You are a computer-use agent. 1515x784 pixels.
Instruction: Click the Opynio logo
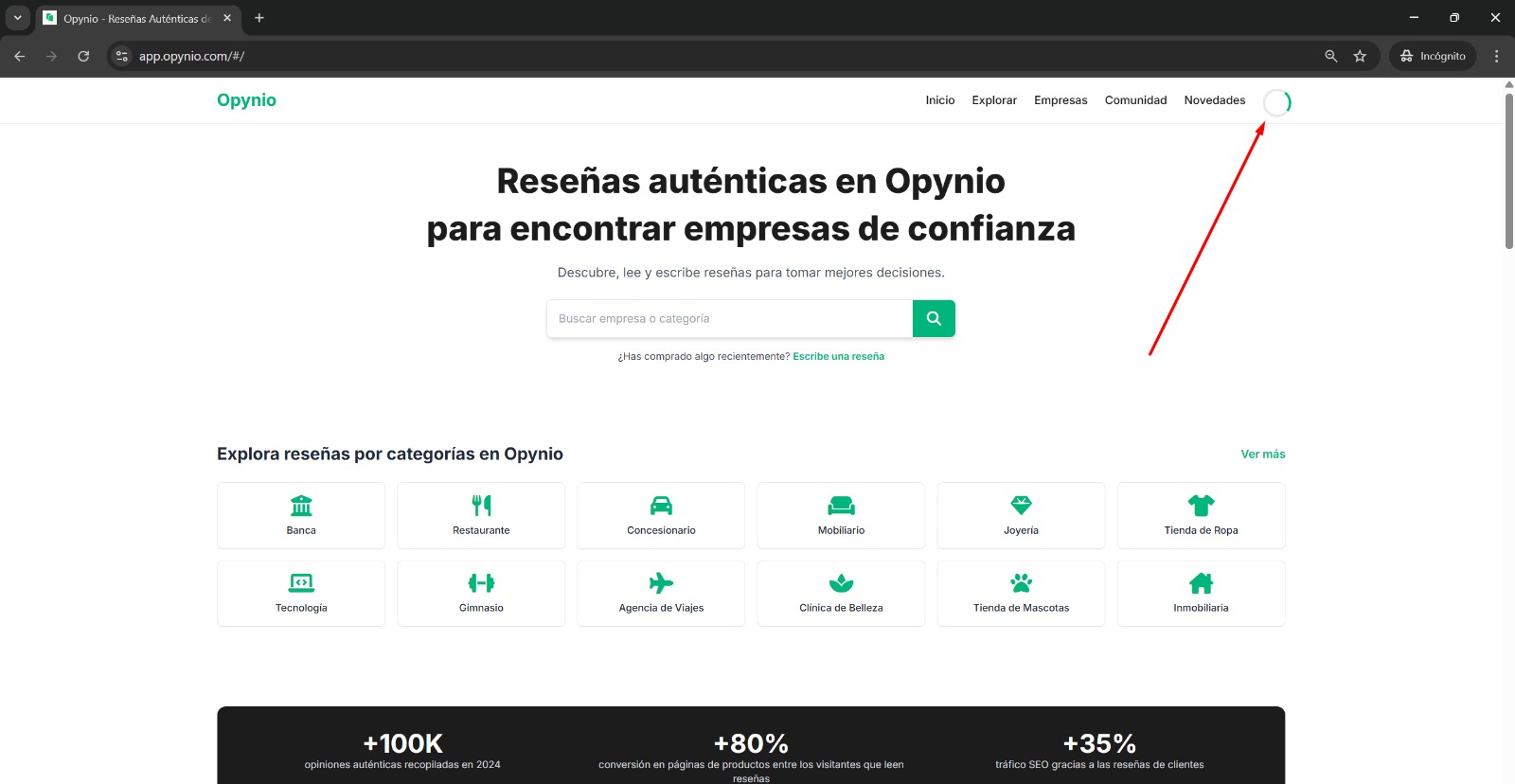(246, 100)
